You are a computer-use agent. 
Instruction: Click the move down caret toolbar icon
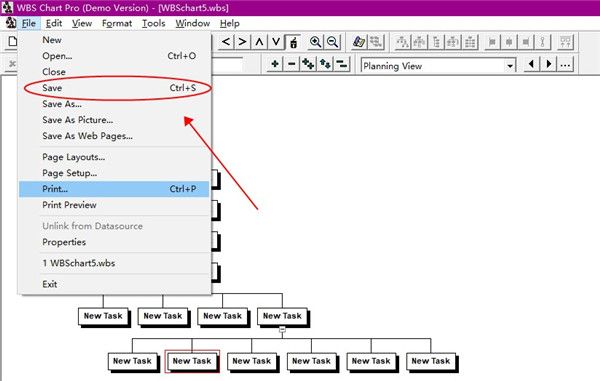tap(276, 42)
